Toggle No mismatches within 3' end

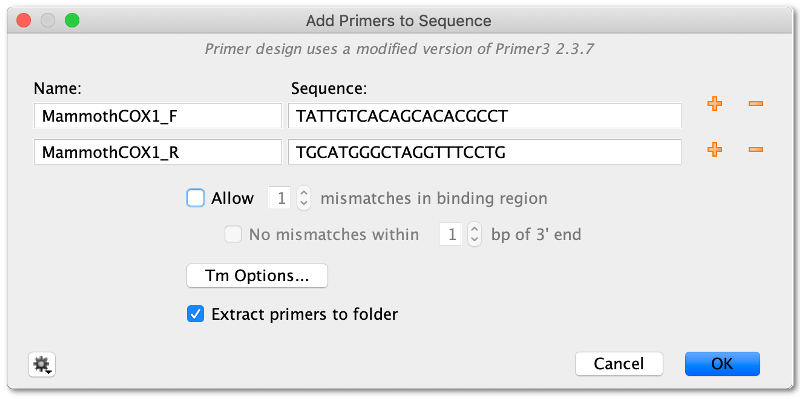click(233, 235)
